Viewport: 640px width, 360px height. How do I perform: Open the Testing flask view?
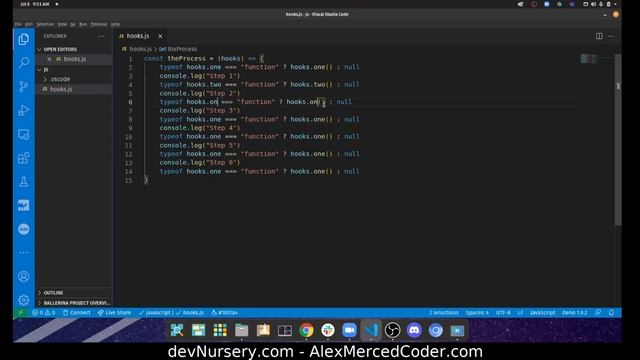pos(24,182)
